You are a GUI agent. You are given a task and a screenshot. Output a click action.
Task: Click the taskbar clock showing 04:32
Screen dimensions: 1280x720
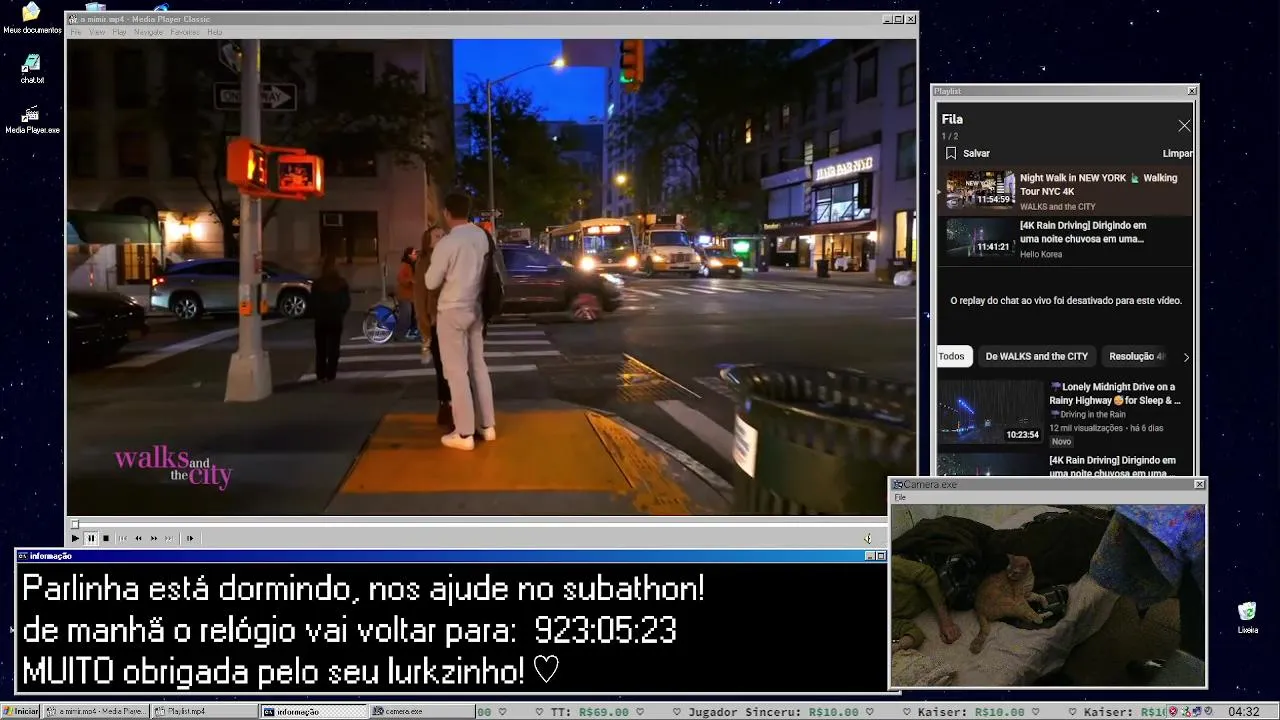coord(1243,712)
